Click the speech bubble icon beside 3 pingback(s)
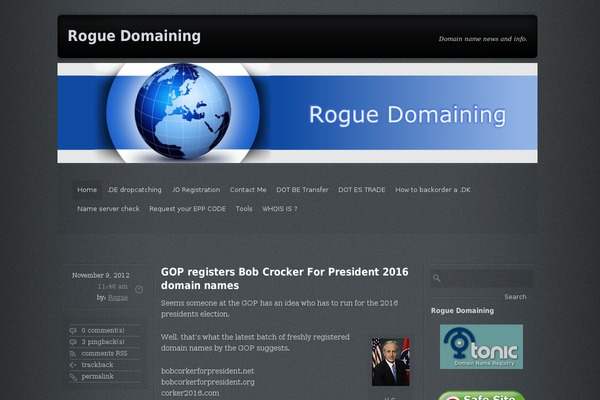 click(73, 342)
